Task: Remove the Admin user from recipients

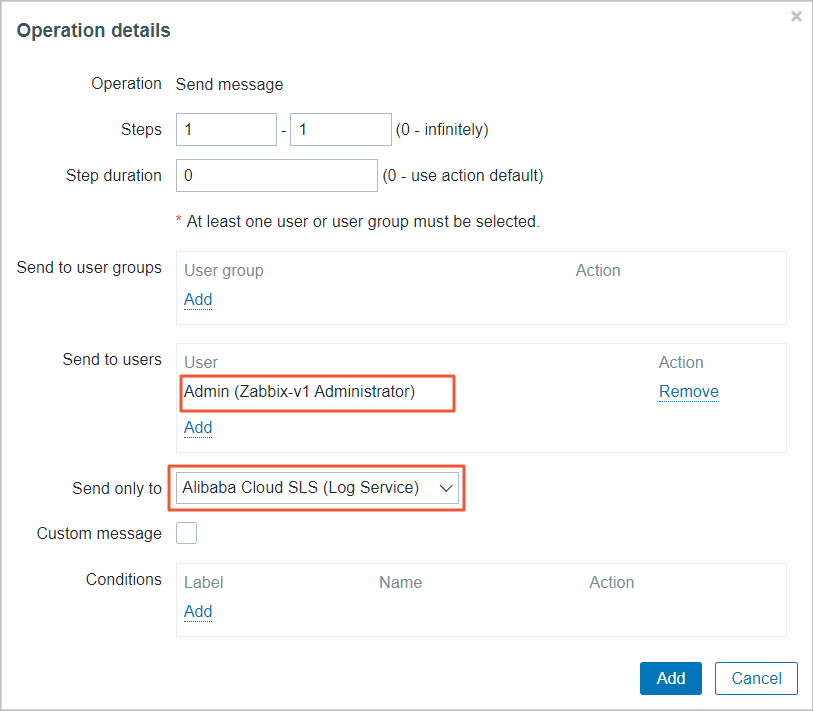Action: [688, 392]
